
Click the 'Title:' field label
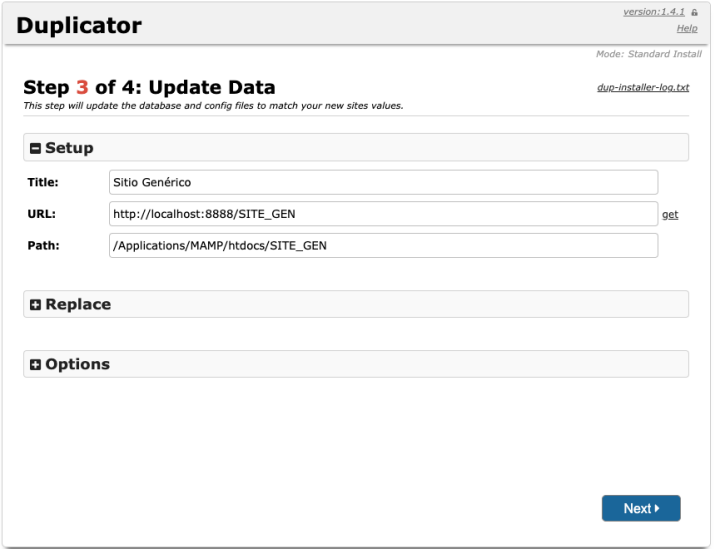click(x=43, y=182)
